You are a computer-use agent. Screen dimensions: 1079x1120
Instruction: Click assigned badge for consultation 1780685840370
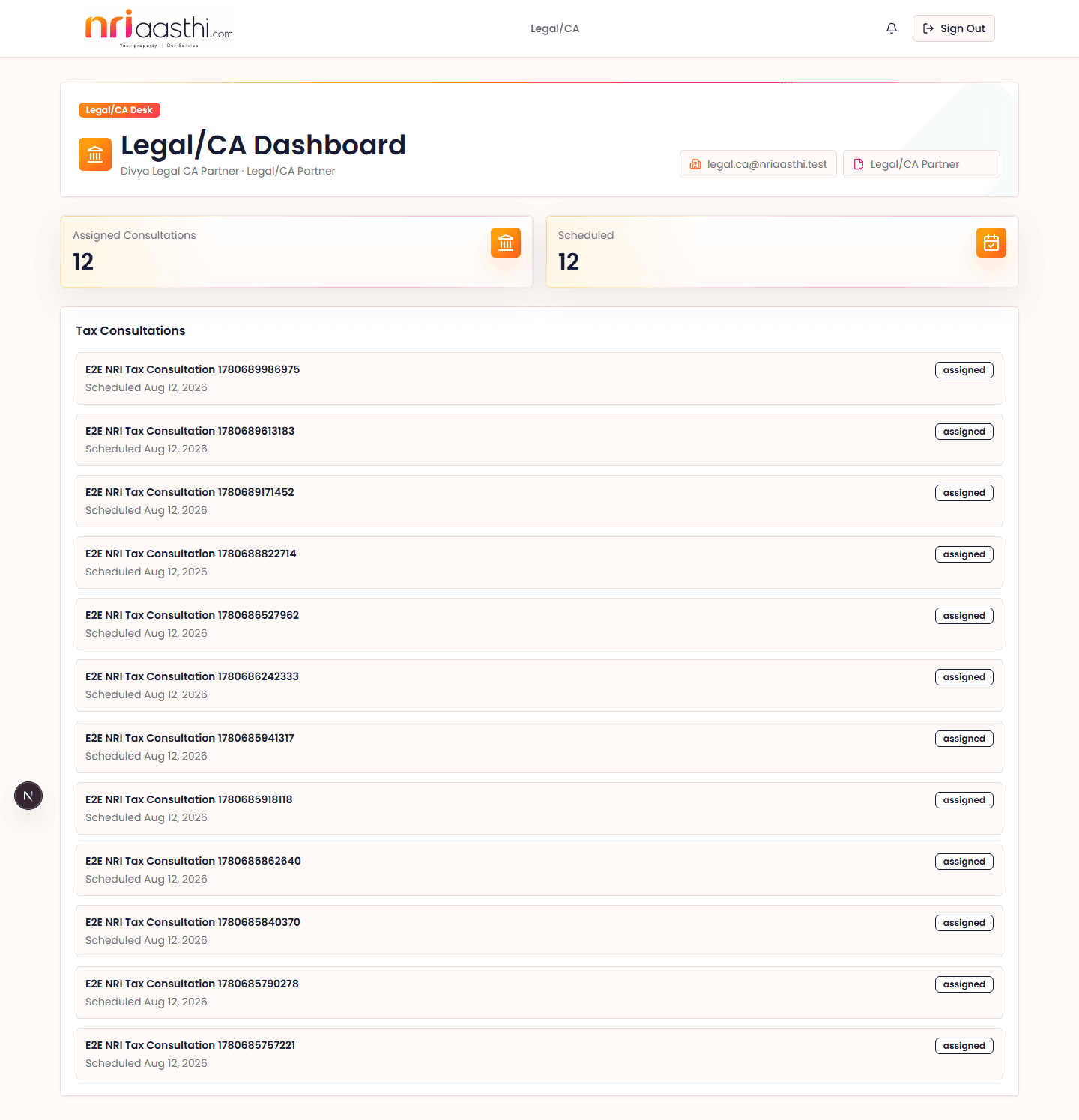[964, 923]
